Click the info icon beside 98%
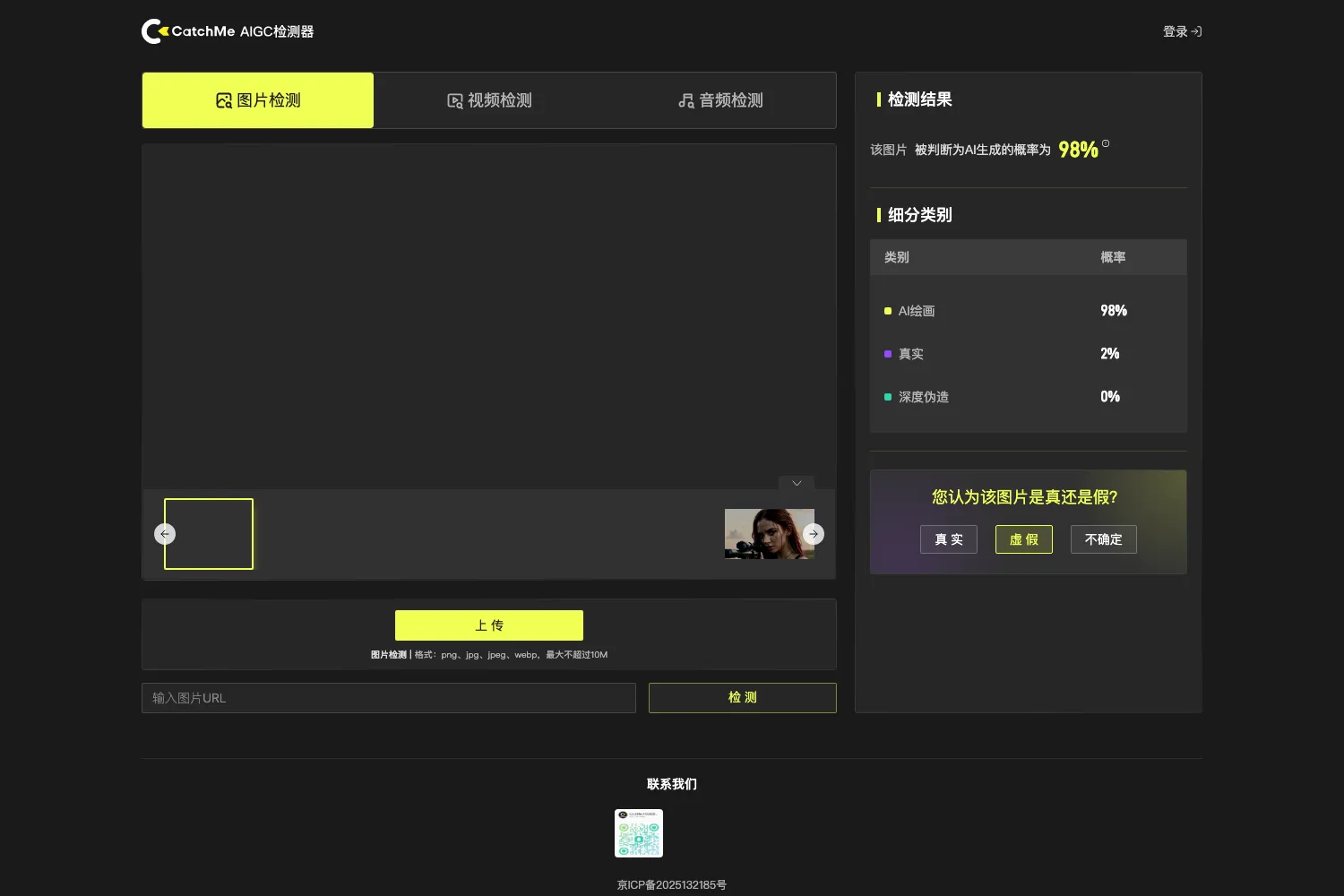 point(1106,143)
